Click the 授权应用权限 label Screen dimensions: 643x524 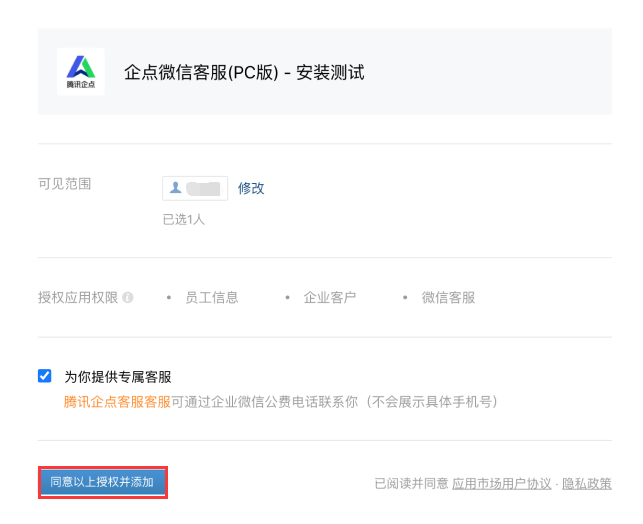point(78,297)
